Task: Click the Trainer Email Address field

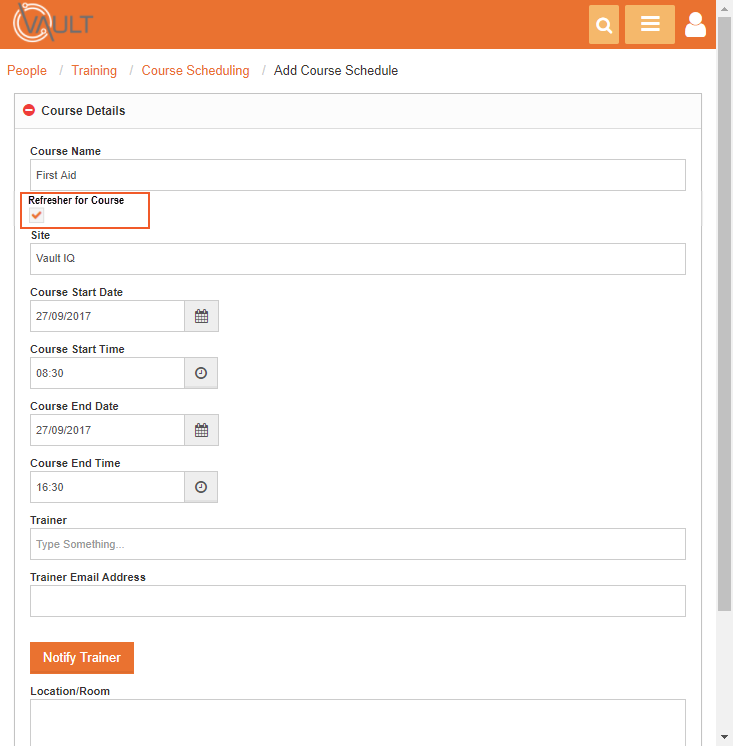Action: tap(358, 601)
